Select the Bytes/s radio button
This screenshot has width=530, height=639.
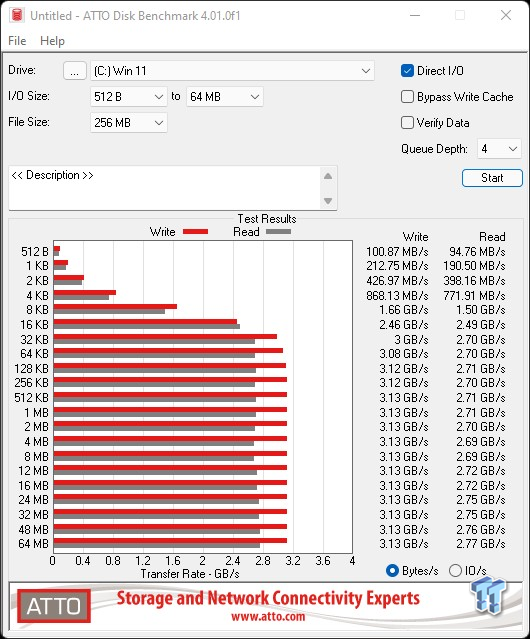(x=392, y=571)
